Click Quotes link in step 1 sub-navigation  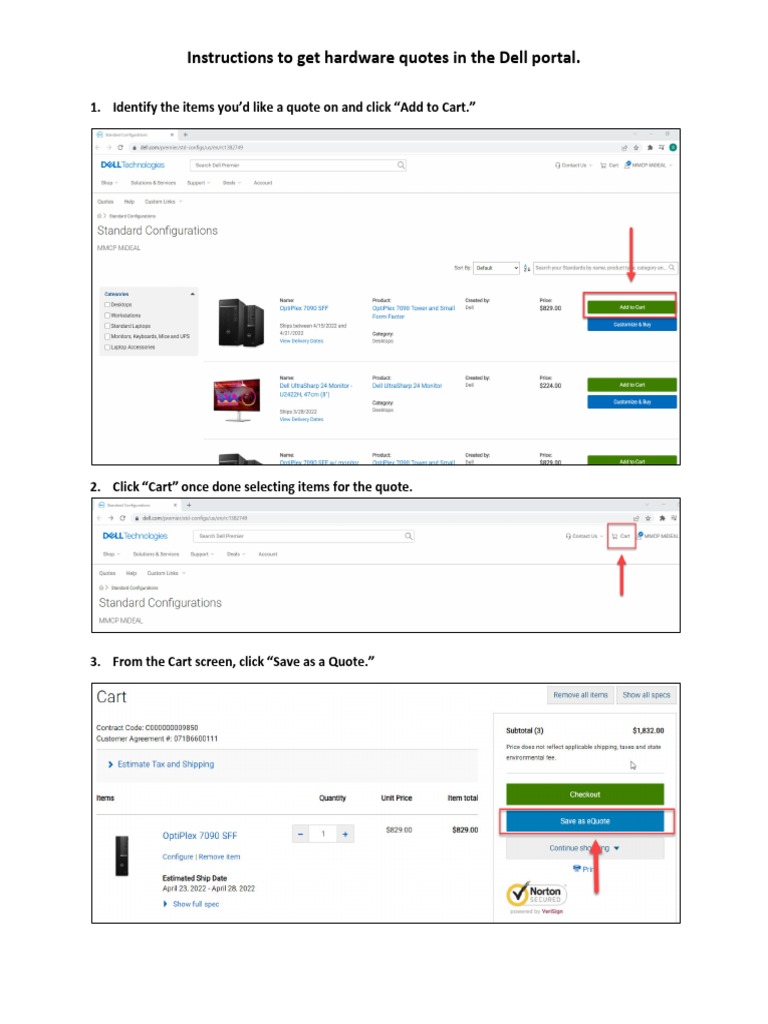tap(106, 202)
